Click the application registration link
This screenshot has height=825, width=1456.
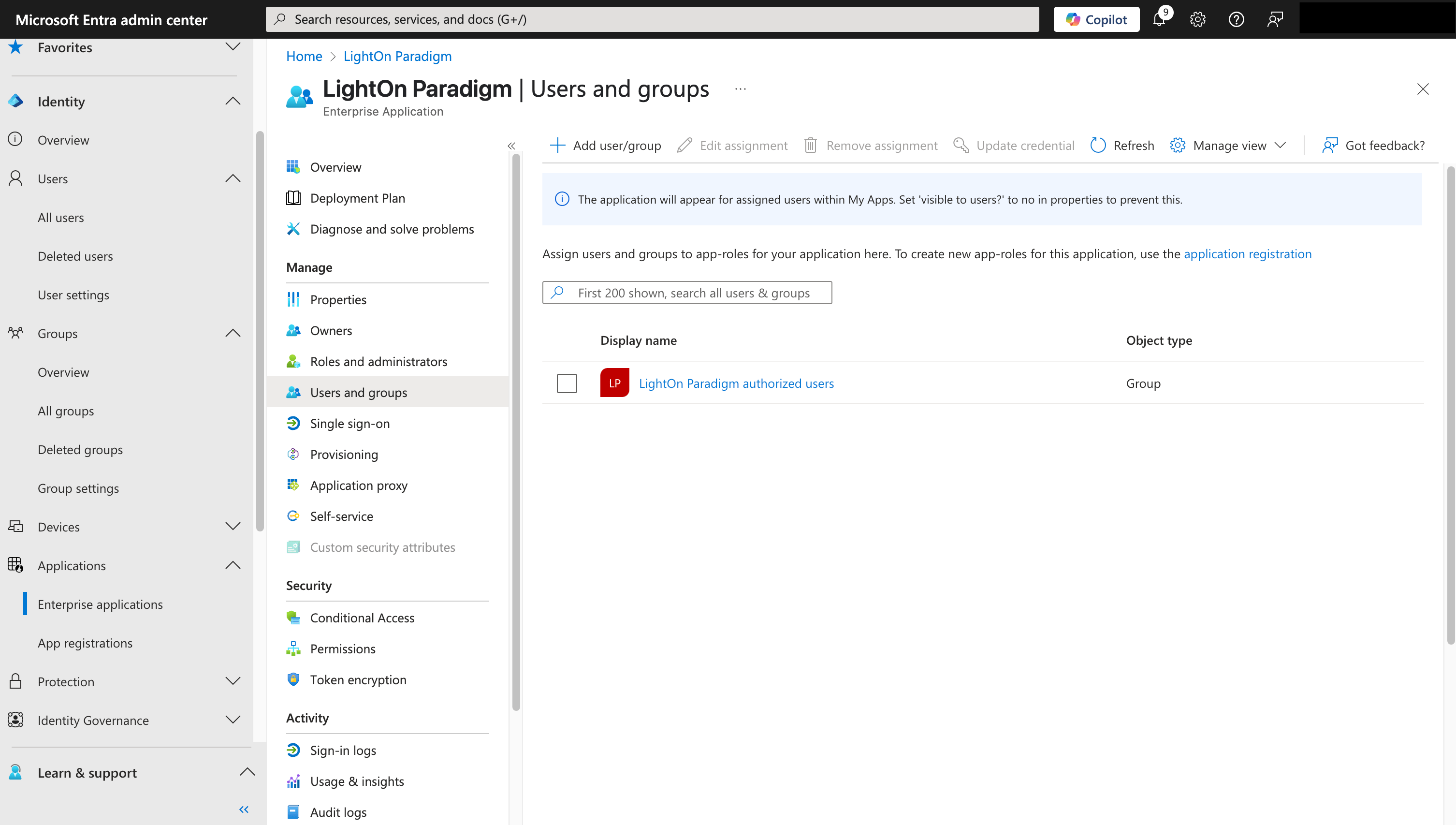pos(1248,254)
